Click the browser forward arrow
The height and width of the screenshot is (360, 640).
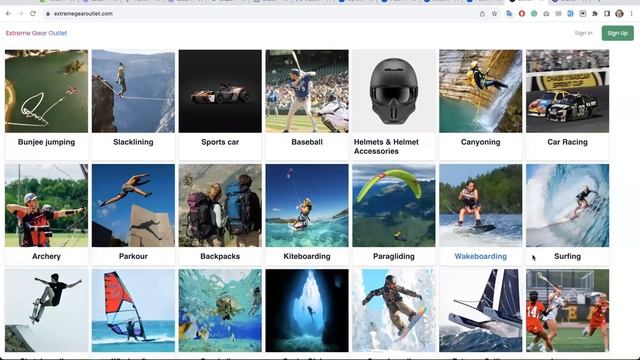pos(20,13)
